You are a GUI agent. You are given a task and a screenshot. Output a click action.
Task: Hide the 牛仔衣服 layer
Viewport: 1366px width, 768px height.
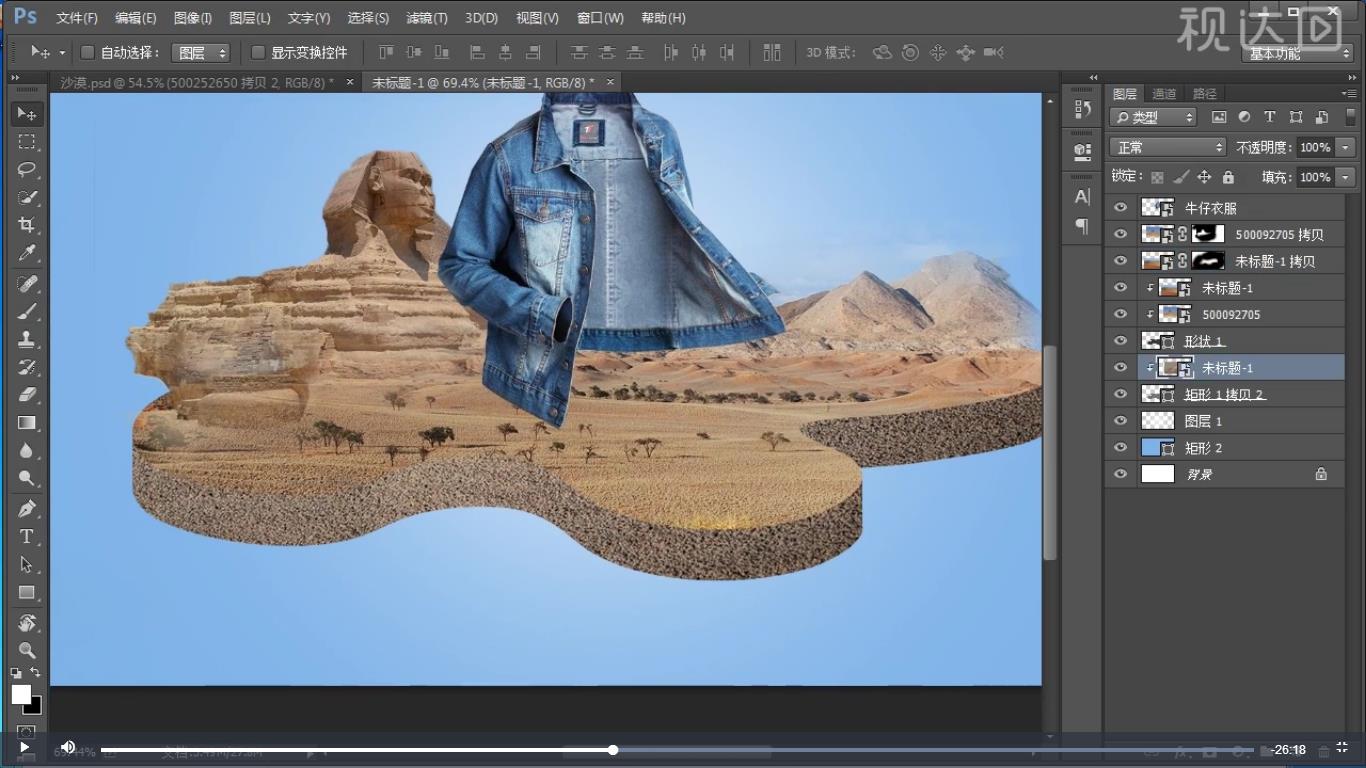pyautogui.click(x=1120, y=208)
